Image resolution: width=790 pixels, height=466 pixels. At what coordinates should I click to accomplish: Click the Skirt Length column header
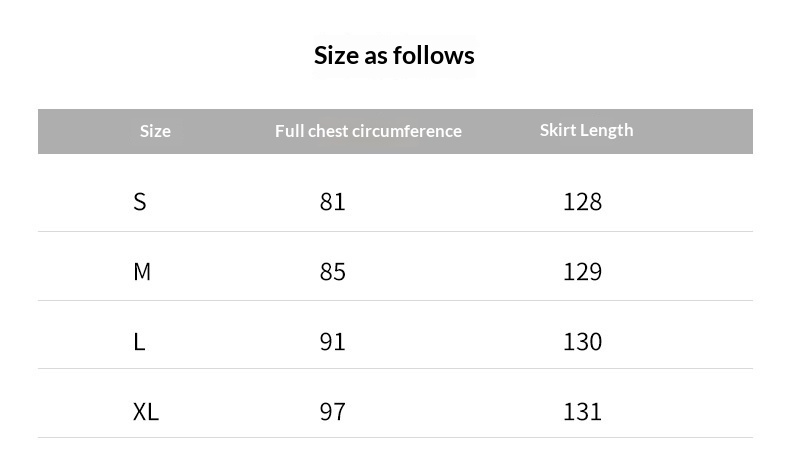(586, 130)
